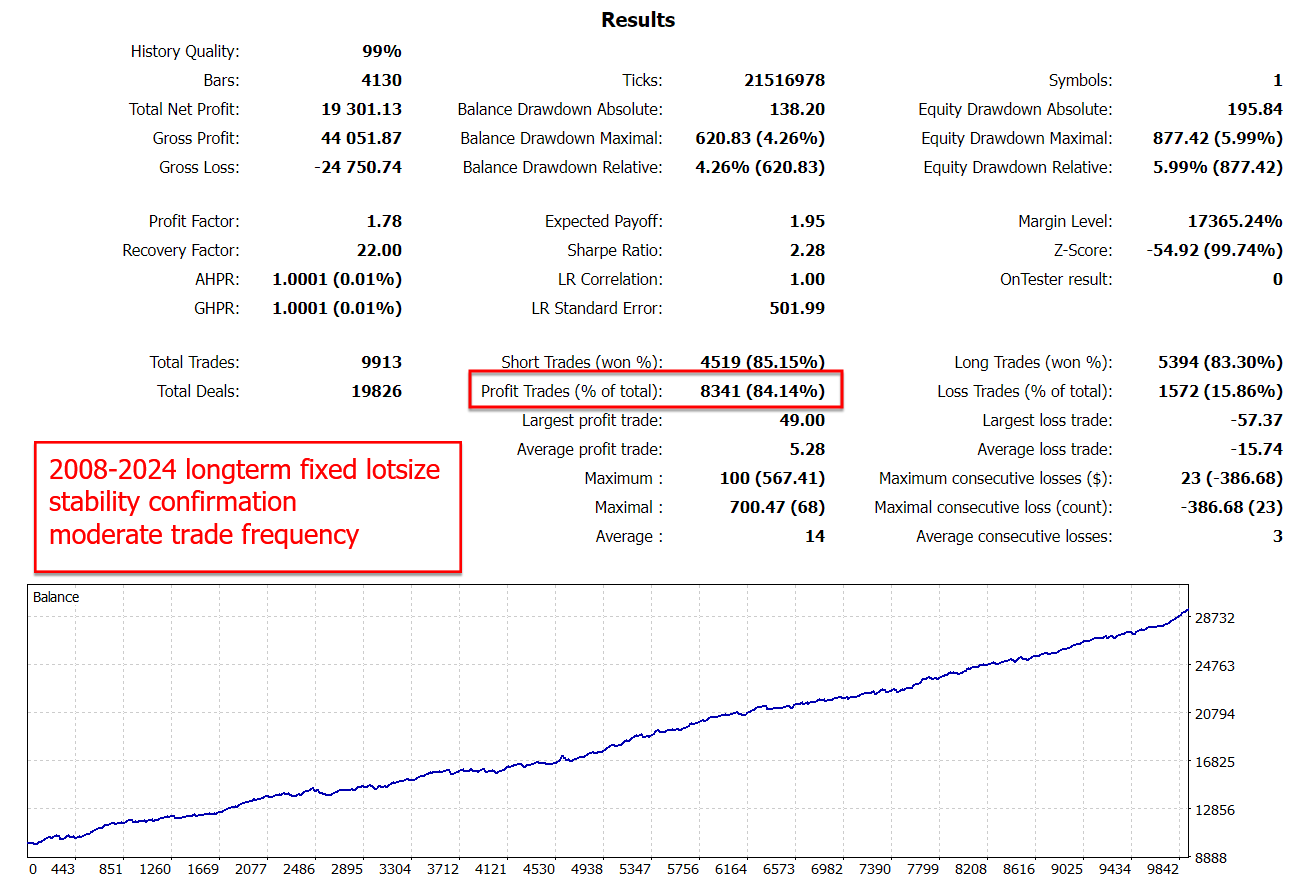Select the History Quality 99% value
This screenshot has height=889, width=1298.
[381, 51]
